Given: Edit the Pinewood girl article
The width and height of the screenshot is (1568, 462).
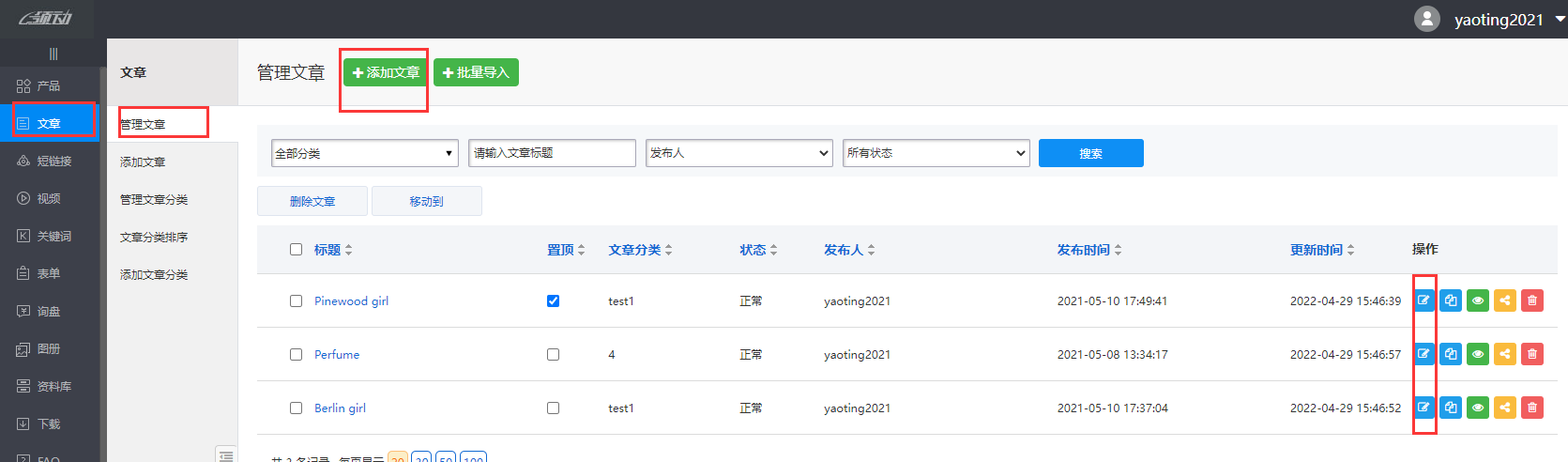Looking at the screenshot, I should tap(1423, 300).
